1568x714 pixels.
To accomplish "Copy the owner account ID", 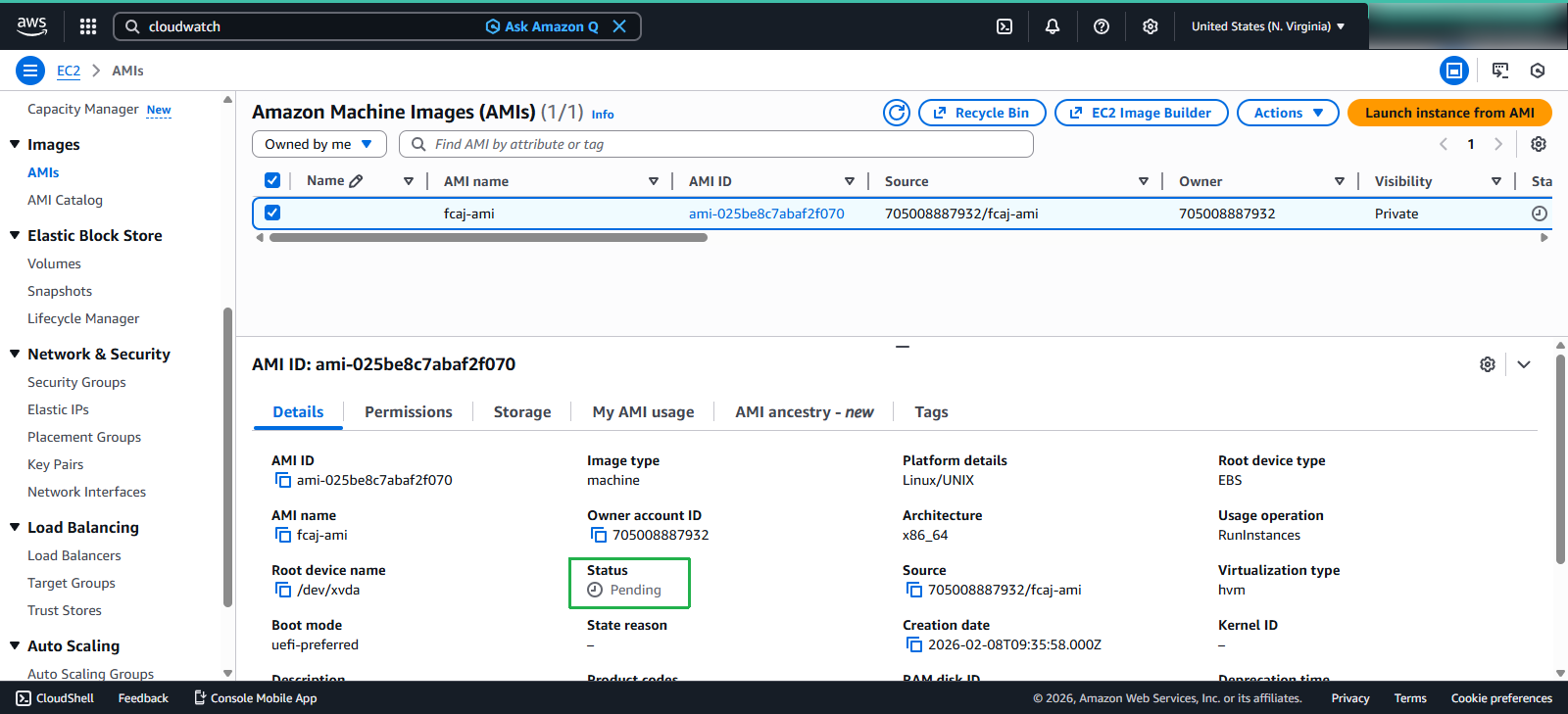I will 599,535.
